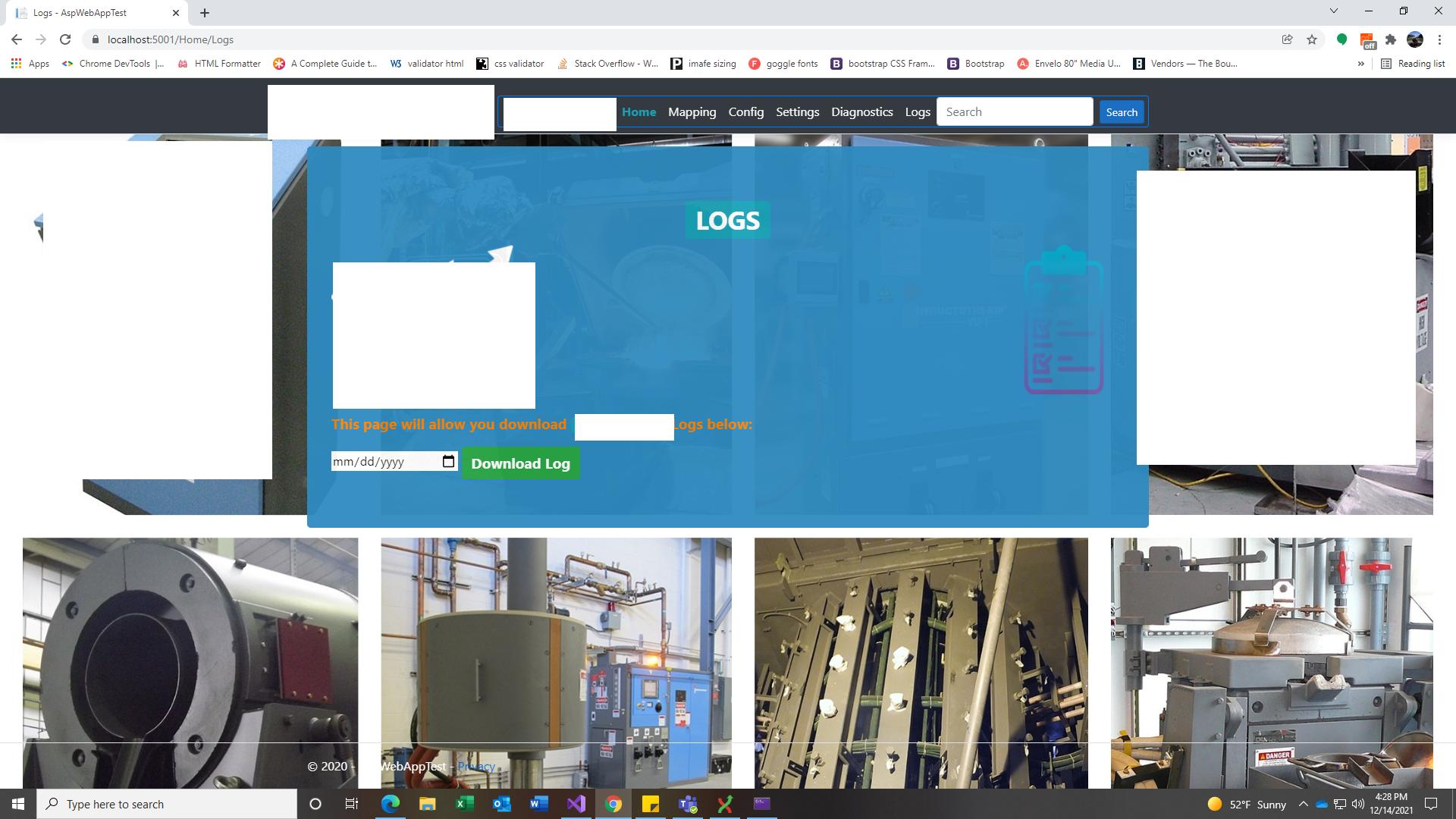
Task: Open File Explorer from taskbar
Action: 427,804
